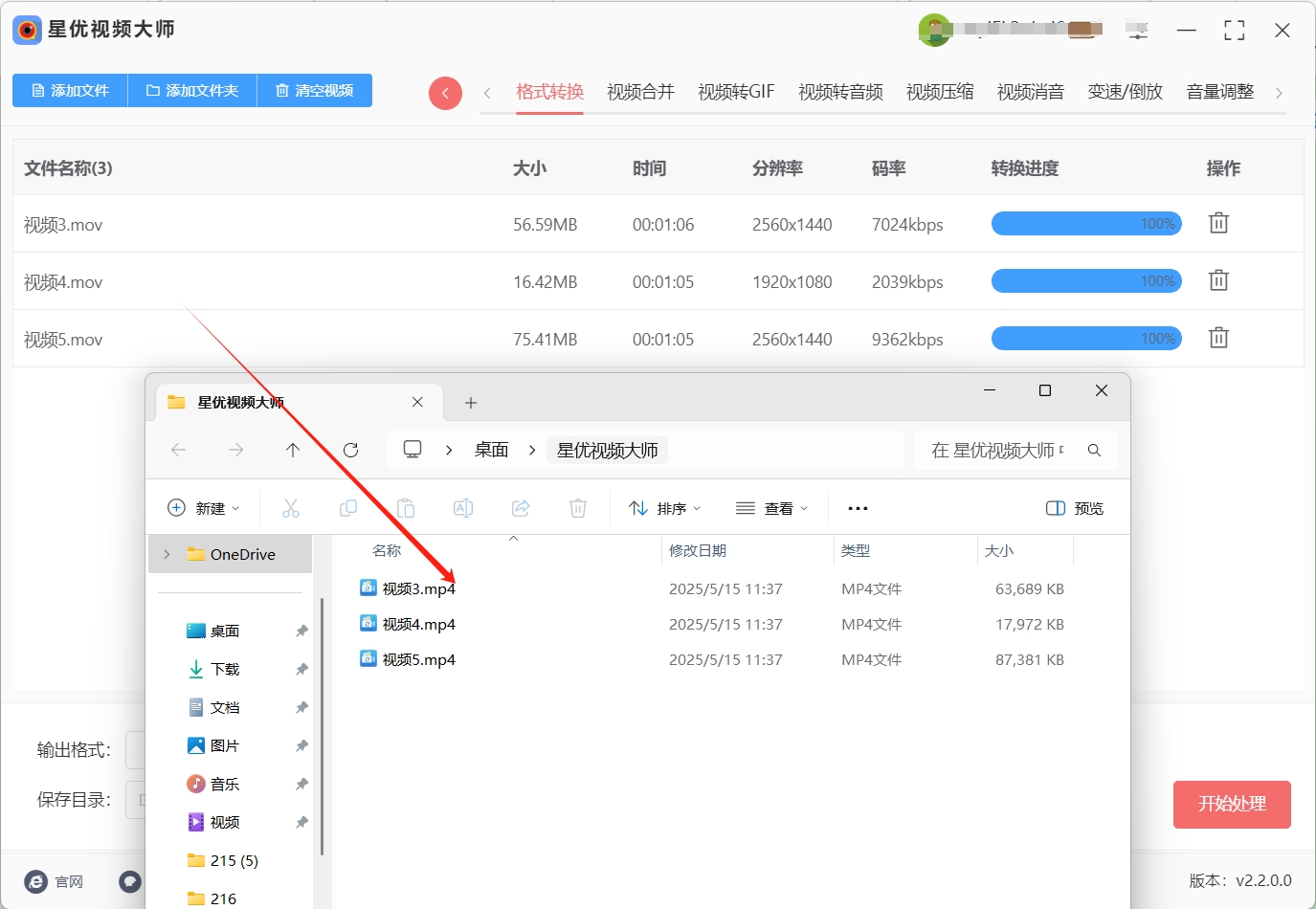The height and width of the screenshot is (909, 1316).
Task: Select the file 视频3.mp4
Action: (x=408, y=588)
